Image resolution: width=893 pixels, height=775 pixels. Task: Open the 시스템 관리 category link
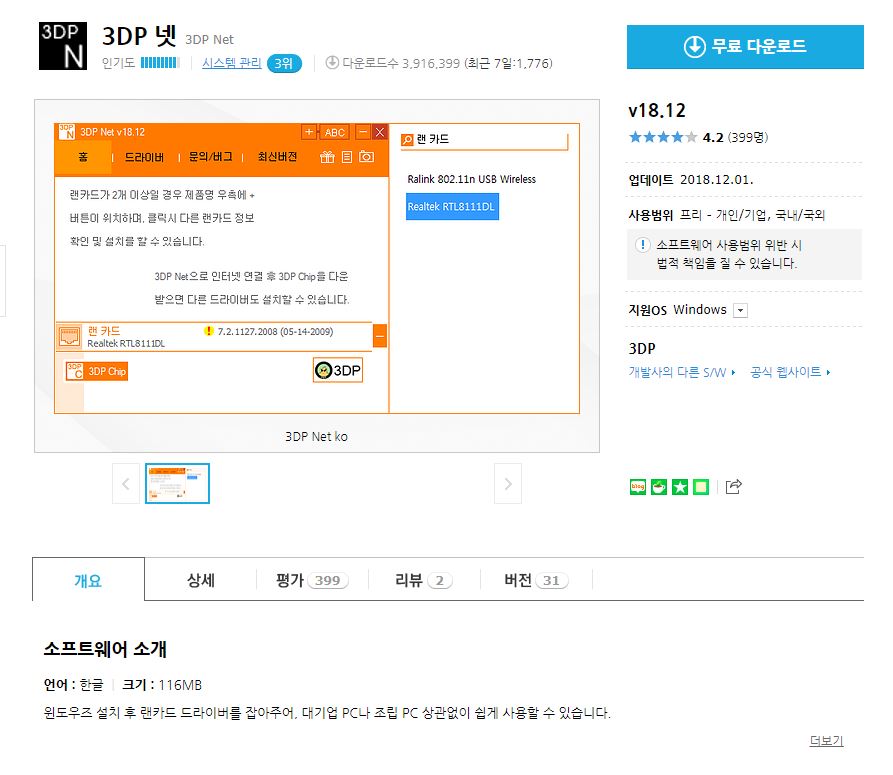click(x=232, y=63)
